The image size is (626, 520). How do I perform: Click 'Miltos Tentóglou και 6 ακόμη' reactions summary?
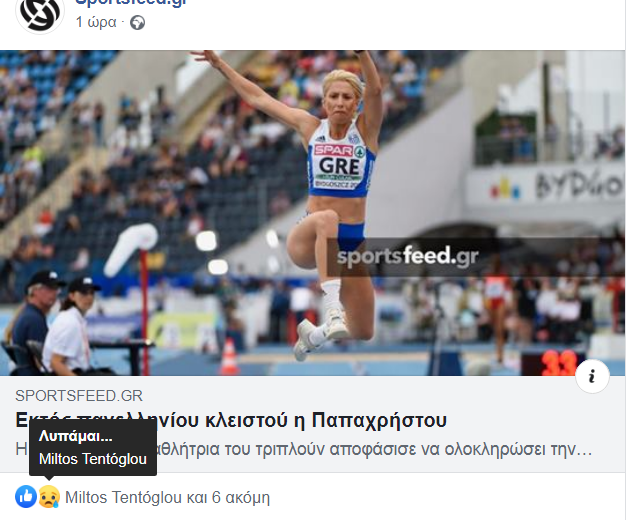pos(167,498)
